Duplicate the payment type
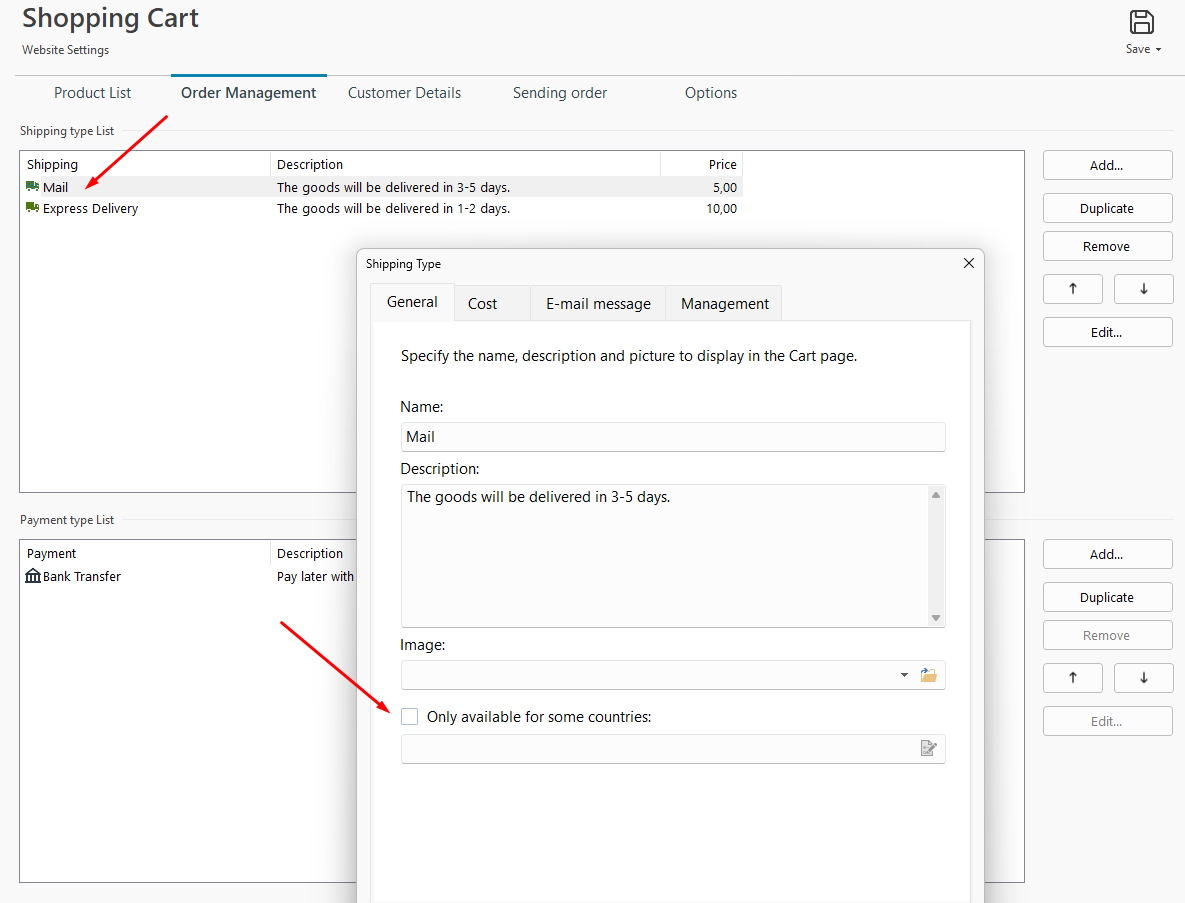 click(1107, 598)
